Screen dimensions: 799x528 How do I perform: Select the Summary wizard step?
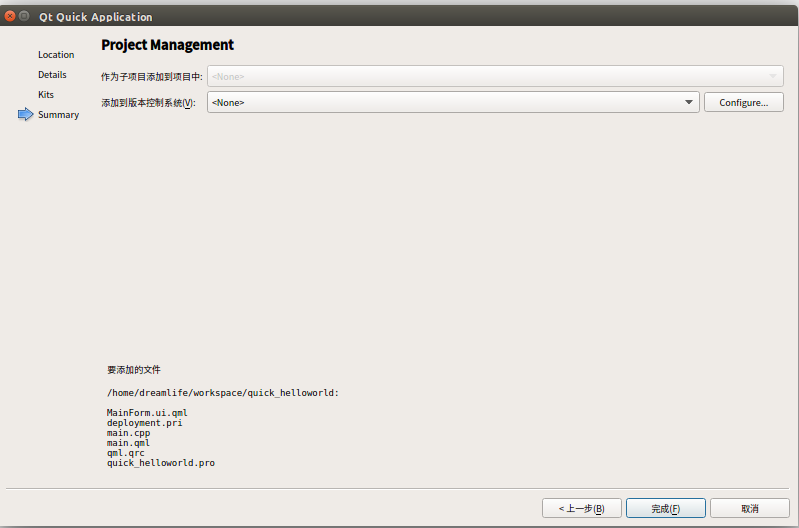(x=58, y=115)
